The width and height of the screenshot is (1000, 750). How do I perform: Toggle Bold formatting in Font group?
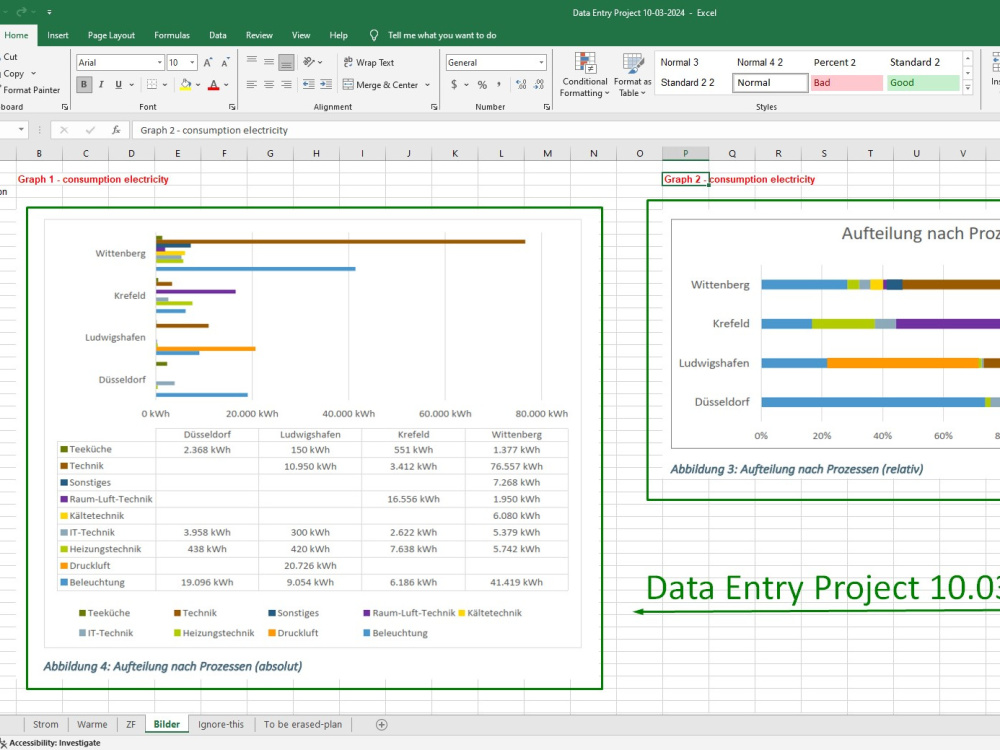tap(84, 84)
